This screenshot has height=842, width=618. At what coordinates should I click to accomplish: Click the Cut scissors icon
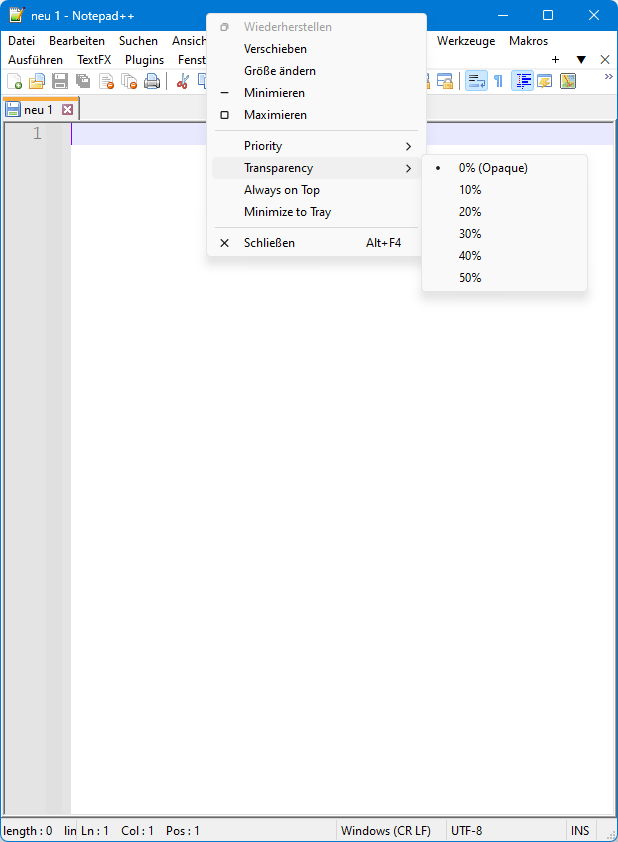183,81
